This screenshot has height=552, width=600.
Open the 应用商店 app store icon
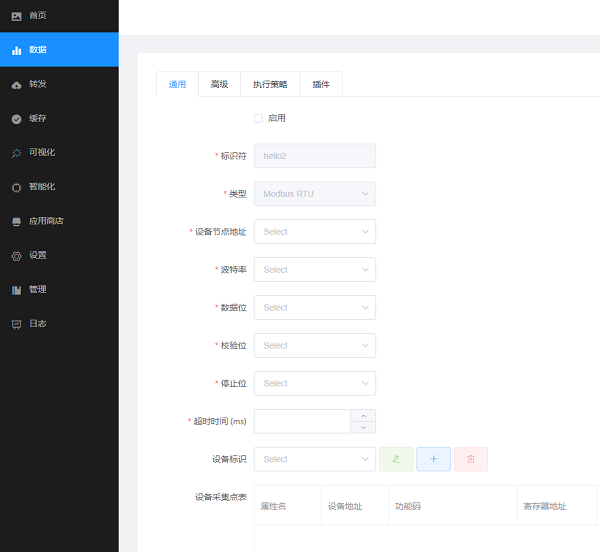[x=16, y=221]
